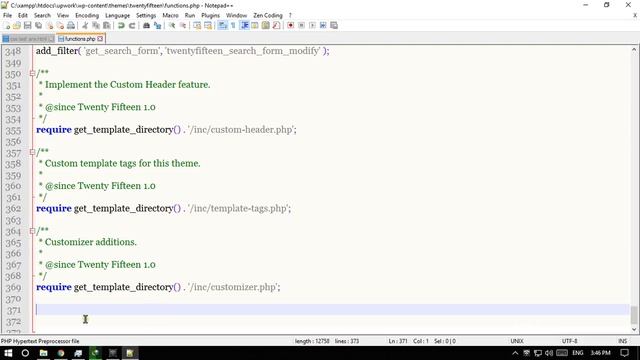
Task: Click the Save Recorded Macro icon
Action: 334,25
